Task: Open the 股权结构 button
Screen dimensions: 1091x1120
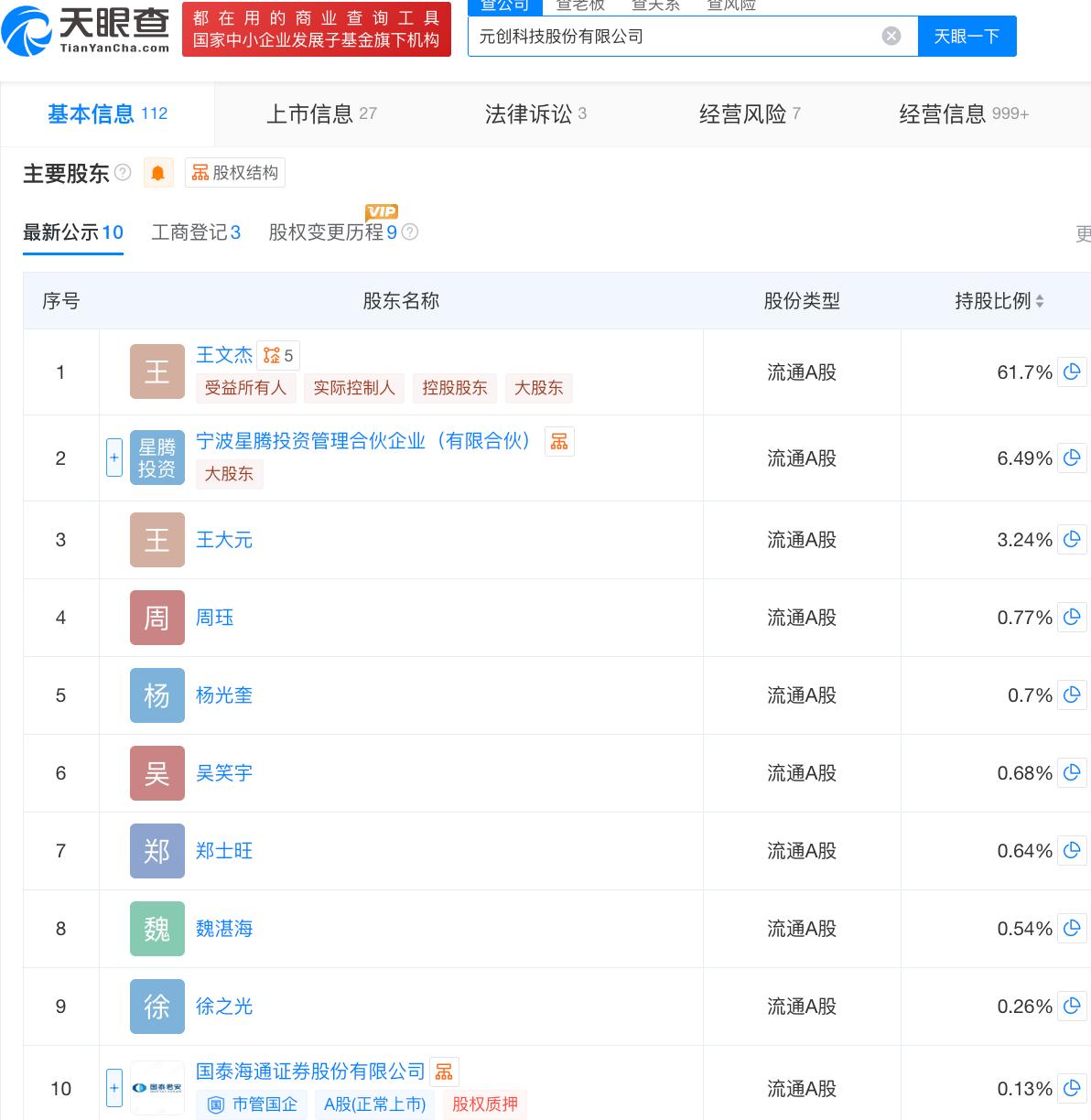Action: (235, 173)
